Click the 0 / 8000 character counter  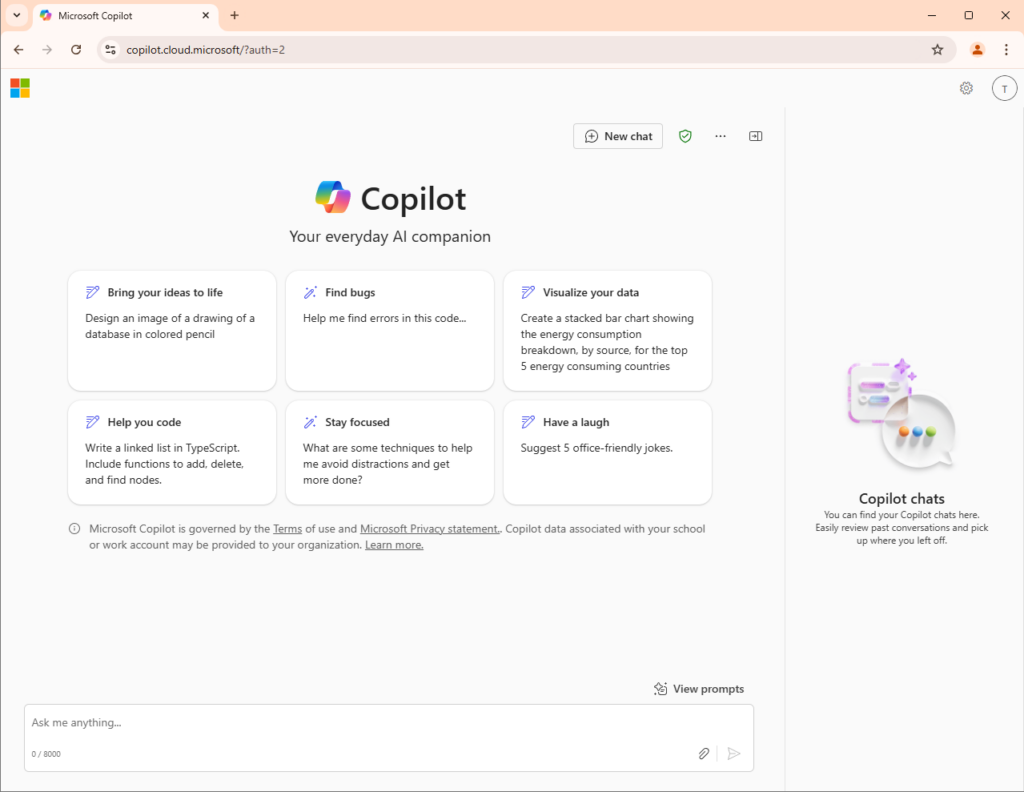46,754
